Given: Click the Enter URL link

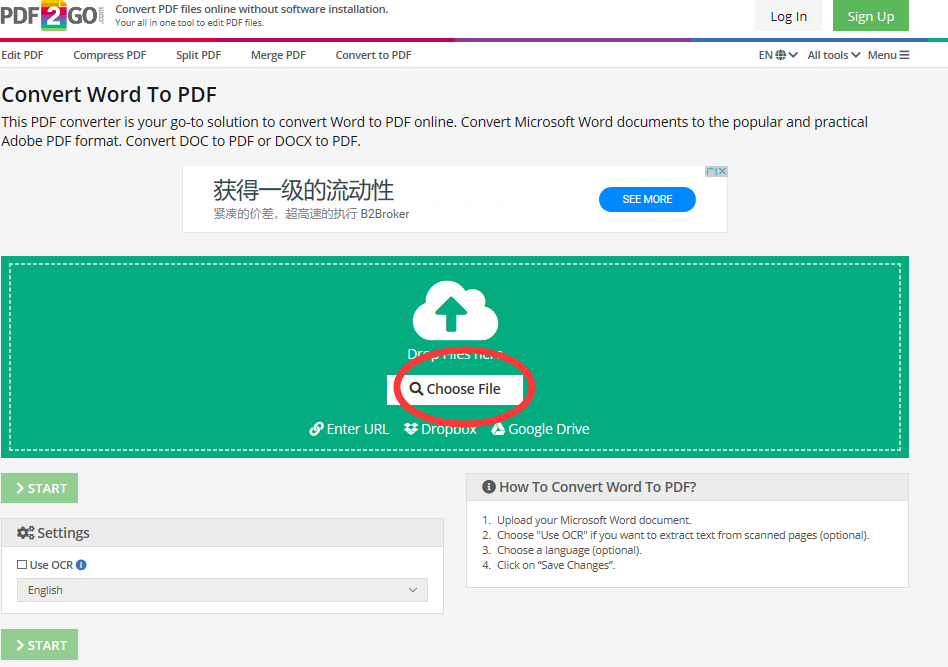Looking at the screenshot, I should coord(349,429).
